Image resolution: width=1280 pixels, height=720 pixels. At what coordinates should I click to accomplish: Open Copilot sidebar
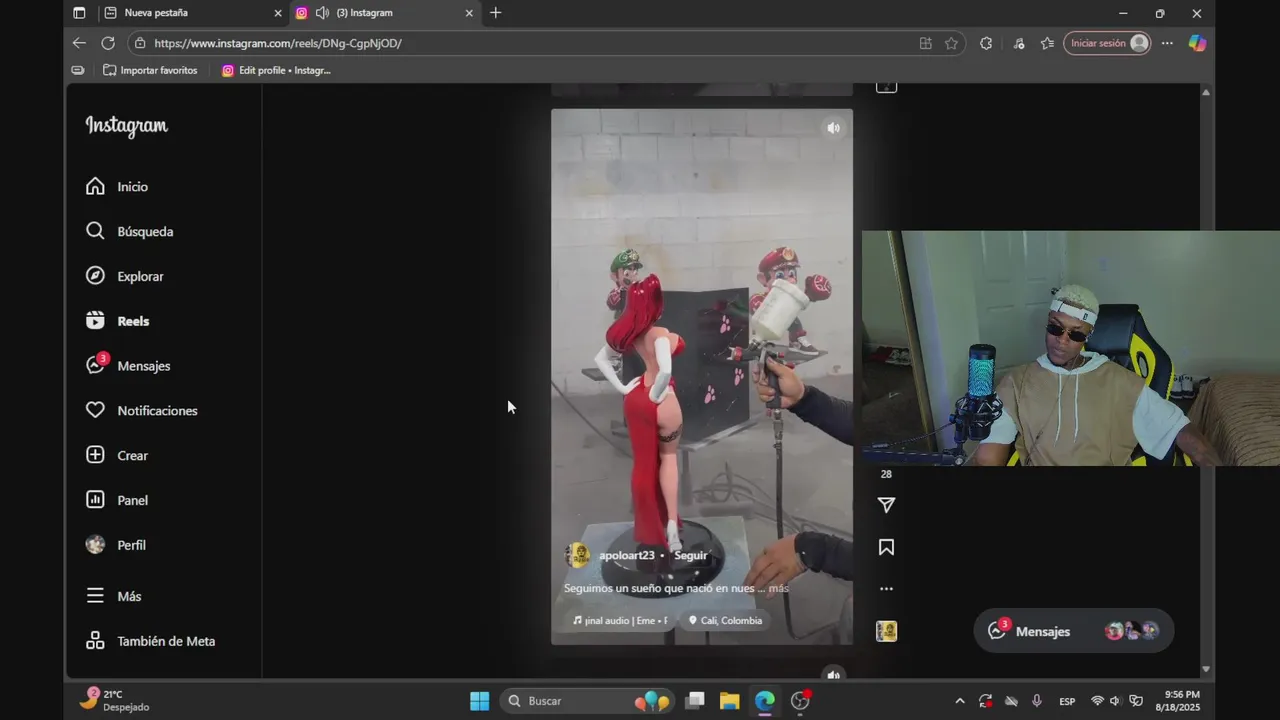[1197, 43]
